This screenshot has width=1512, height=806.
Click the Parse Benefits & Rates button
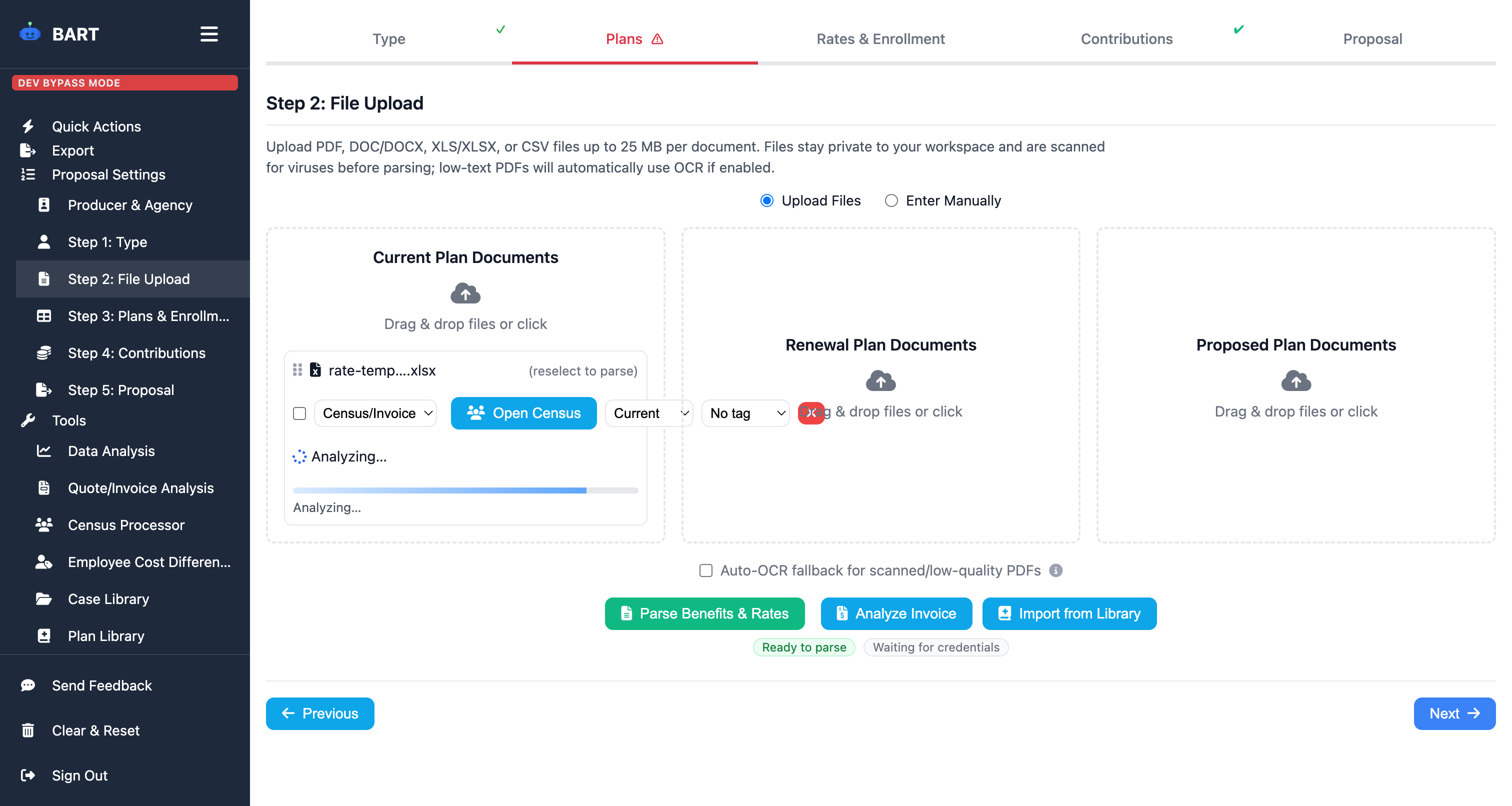[x=704, y=613]
